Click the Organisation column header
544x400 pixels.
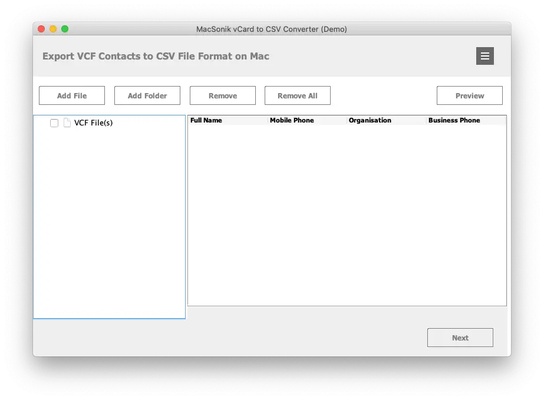coord(386,120)
